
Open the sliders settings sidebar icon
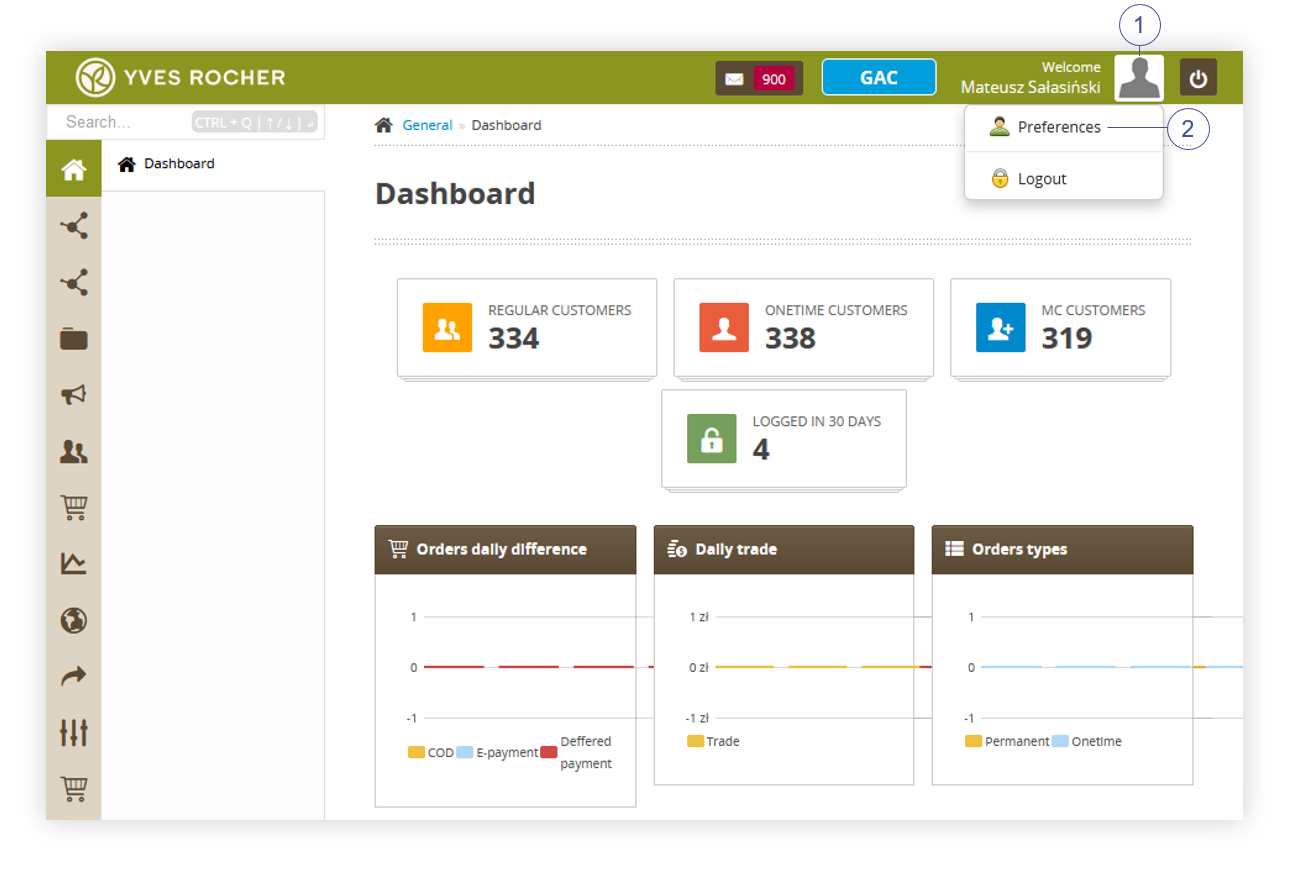click(74, 733)
